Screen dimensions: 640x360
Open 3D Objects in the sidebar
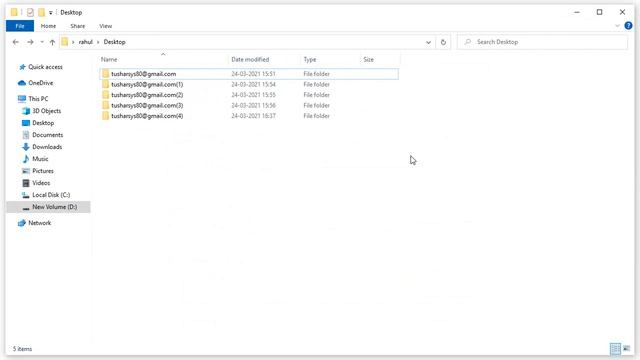pos(47,111)
